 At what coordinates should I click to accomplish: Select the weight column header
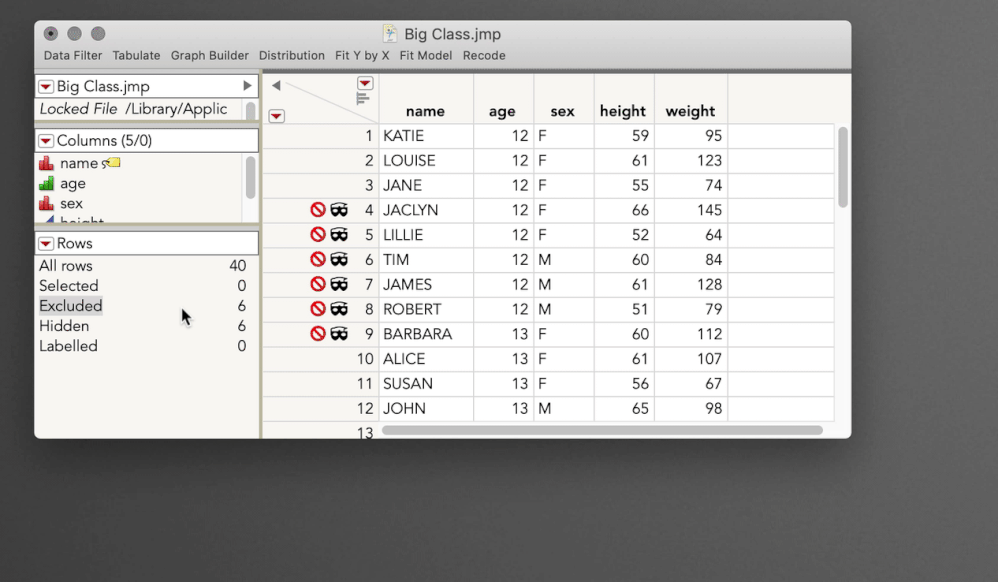tap(691, 111)
